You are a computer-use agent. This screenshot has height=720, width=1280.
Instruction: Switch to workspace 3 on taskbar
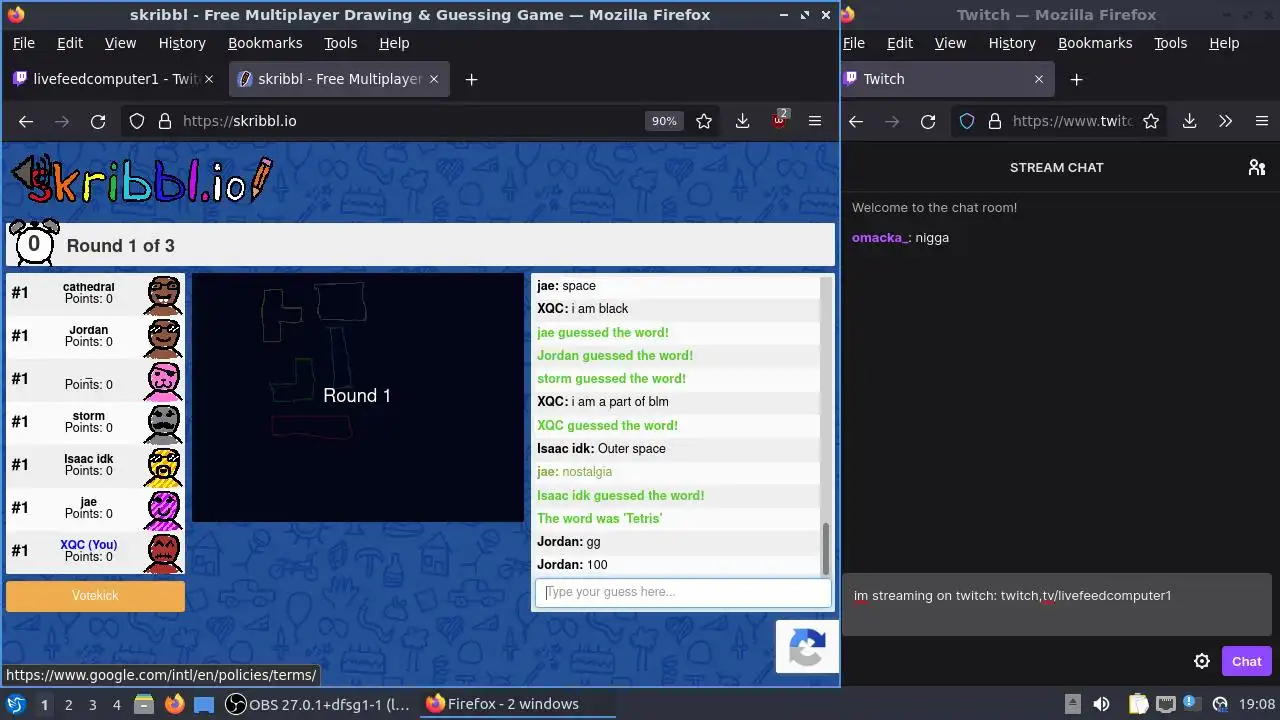click(x=92, y=704)
